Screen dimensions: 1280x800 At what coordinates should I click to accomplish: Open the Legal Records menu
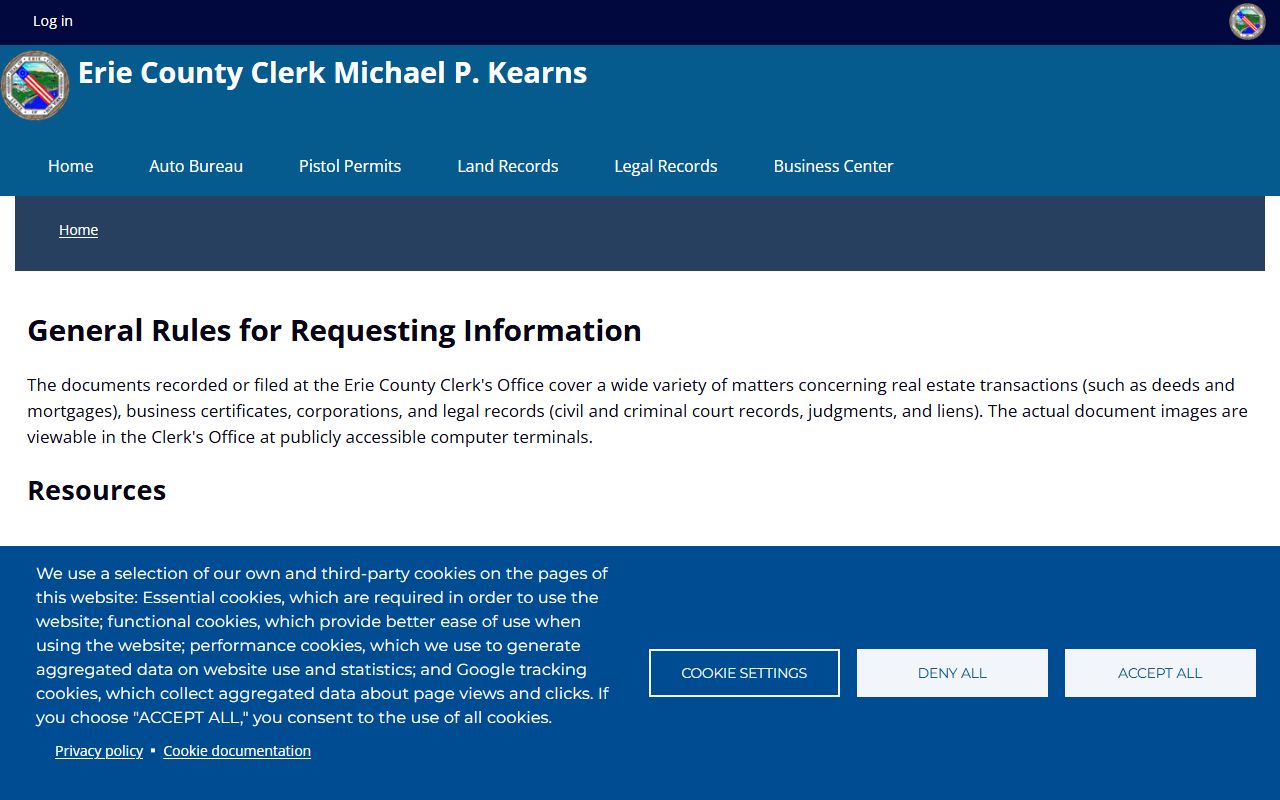666,166
